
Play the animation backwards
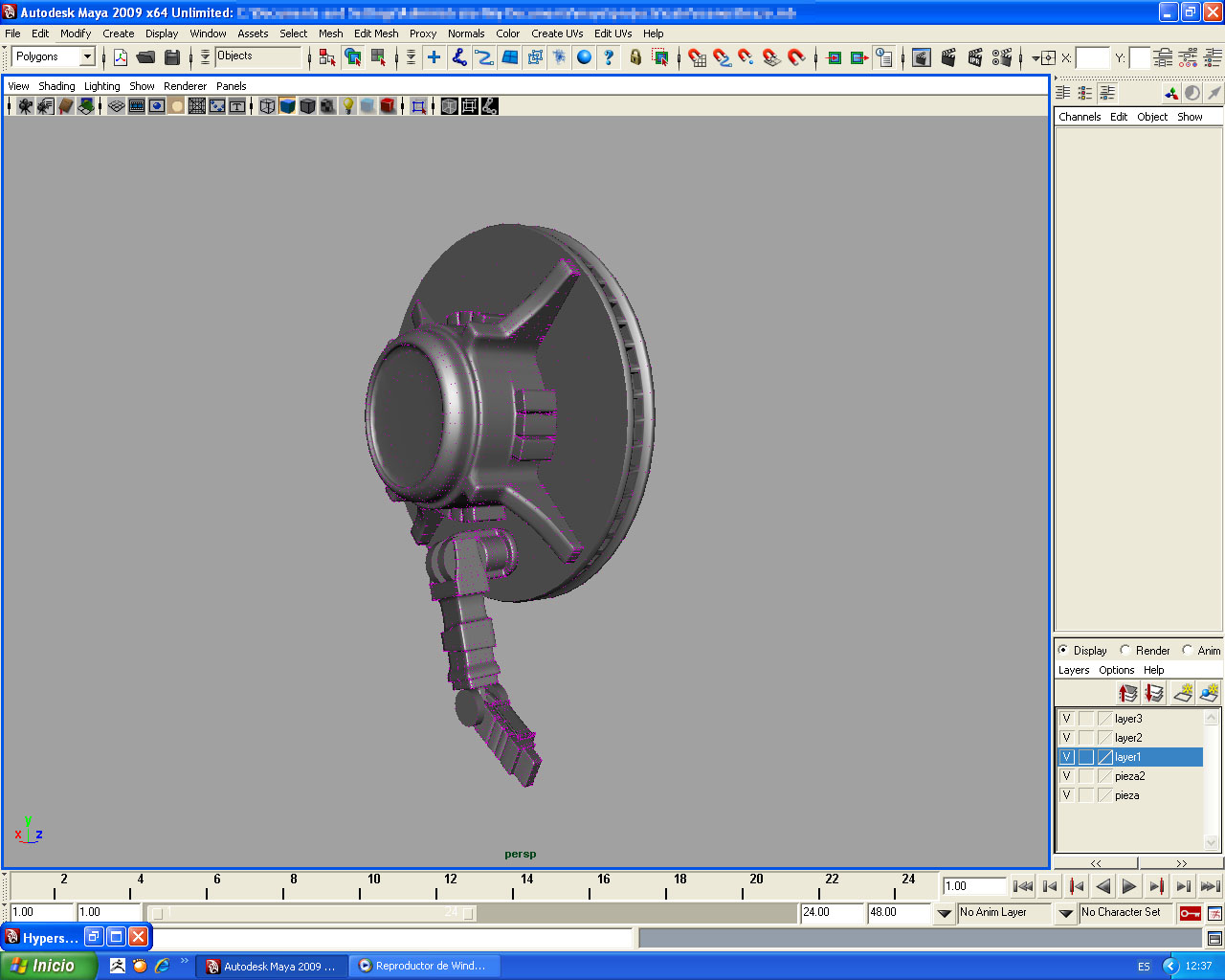click(x=1102, y=886)
